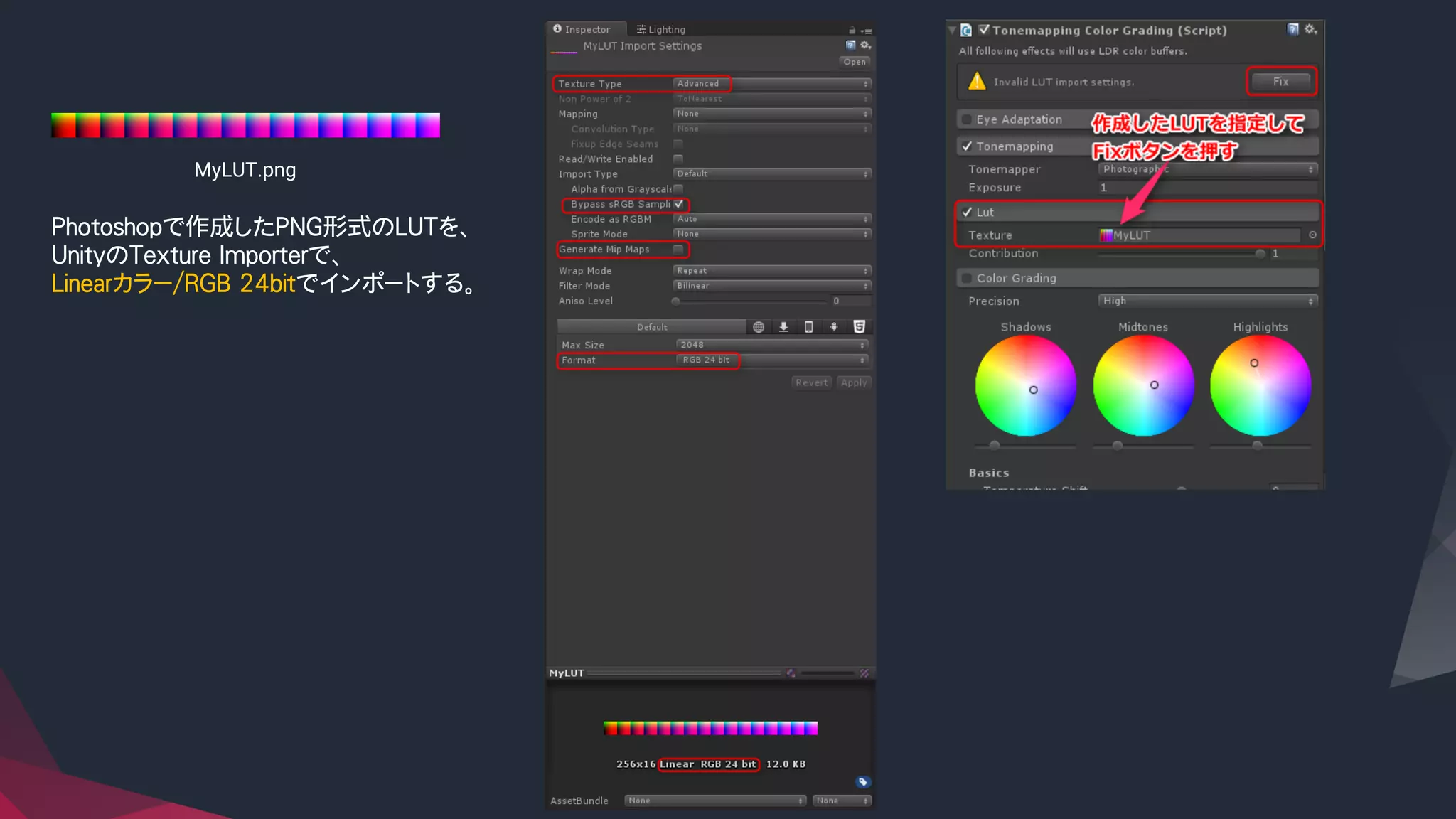Open gear menu in MyLUT Import Settings header
Viewport: 1456px width, 819px height.
point(865,45)
